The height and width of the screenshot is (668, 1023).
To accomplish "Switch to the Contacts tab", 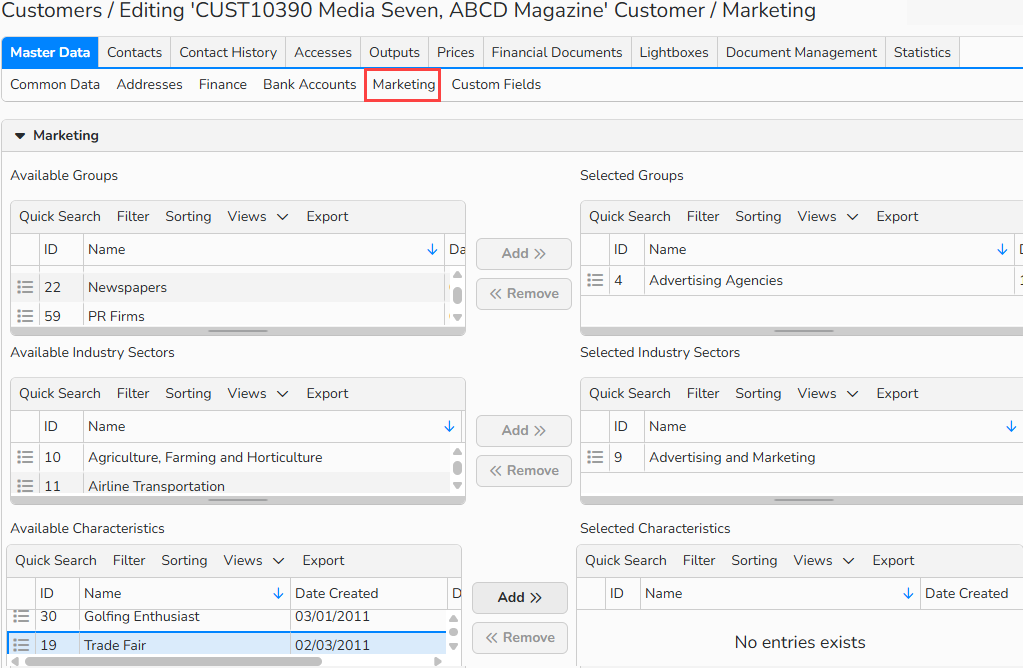I will point(134,52).
